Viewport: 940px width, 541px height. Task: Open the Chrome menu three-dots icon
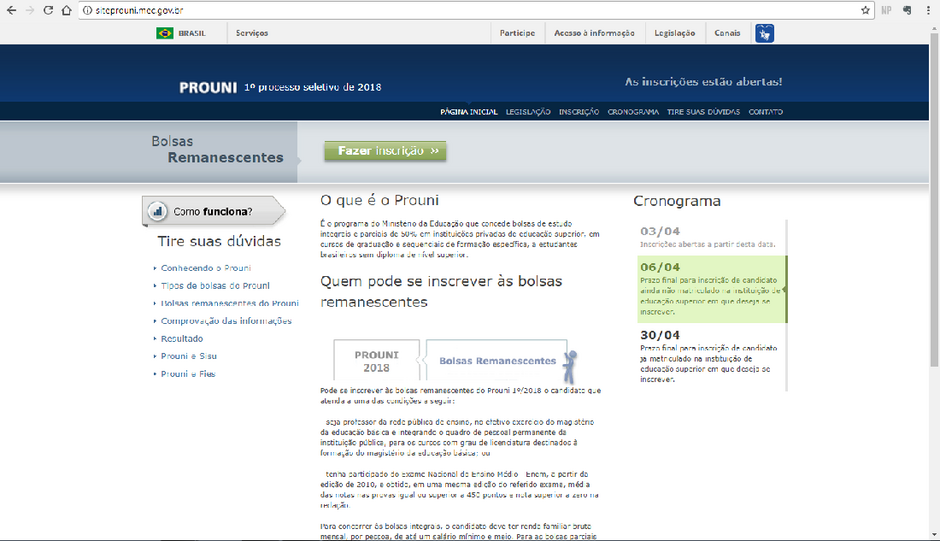click(x=927, y=10)
